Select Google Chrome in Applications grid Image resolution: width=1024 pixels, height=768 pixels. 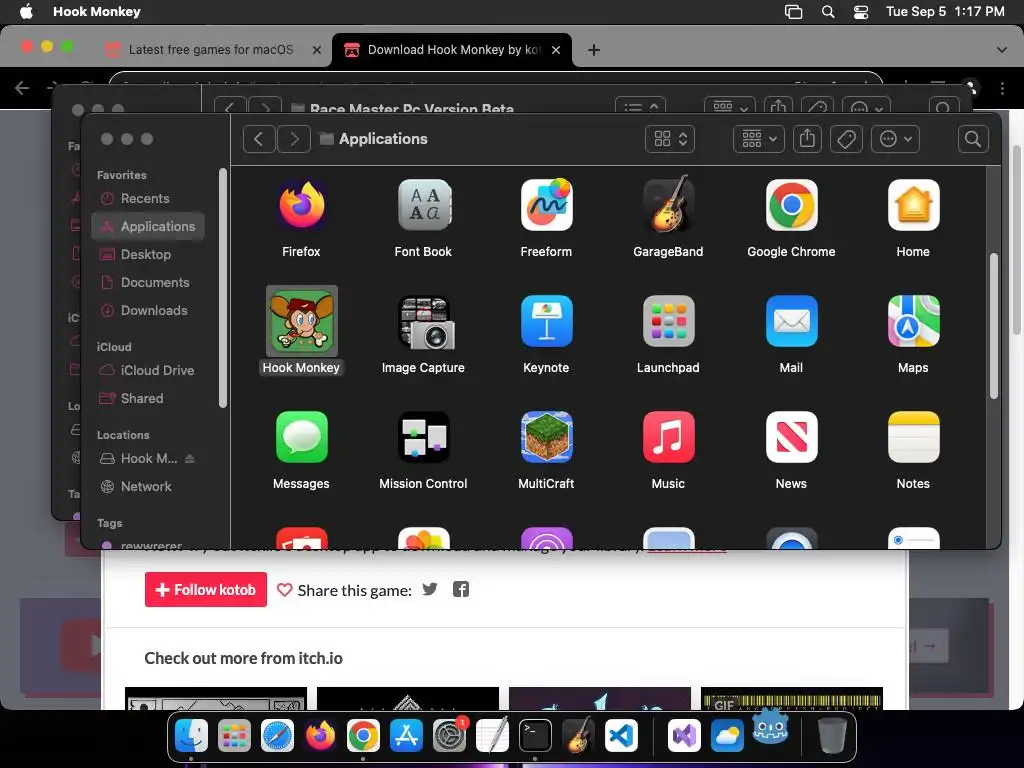(791, 205)
